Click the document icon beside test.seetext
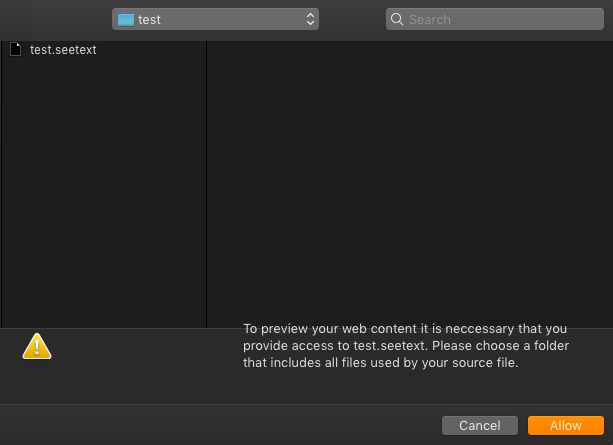This screenshot has height=445, width=613. point(16,49)
